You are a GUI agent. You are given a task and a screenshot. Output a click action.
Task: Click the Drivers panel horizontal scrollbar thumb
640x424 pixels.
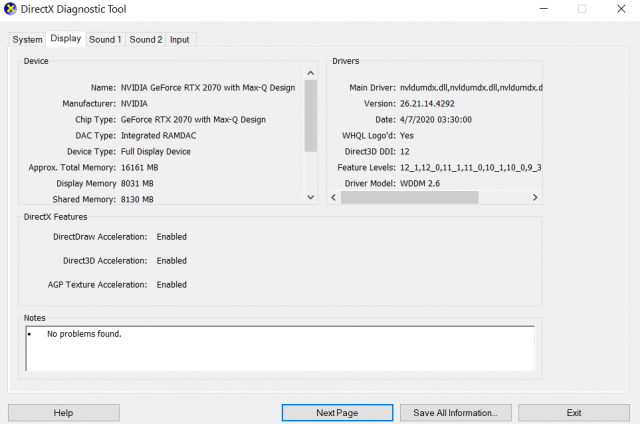click(x=408, y=198)
